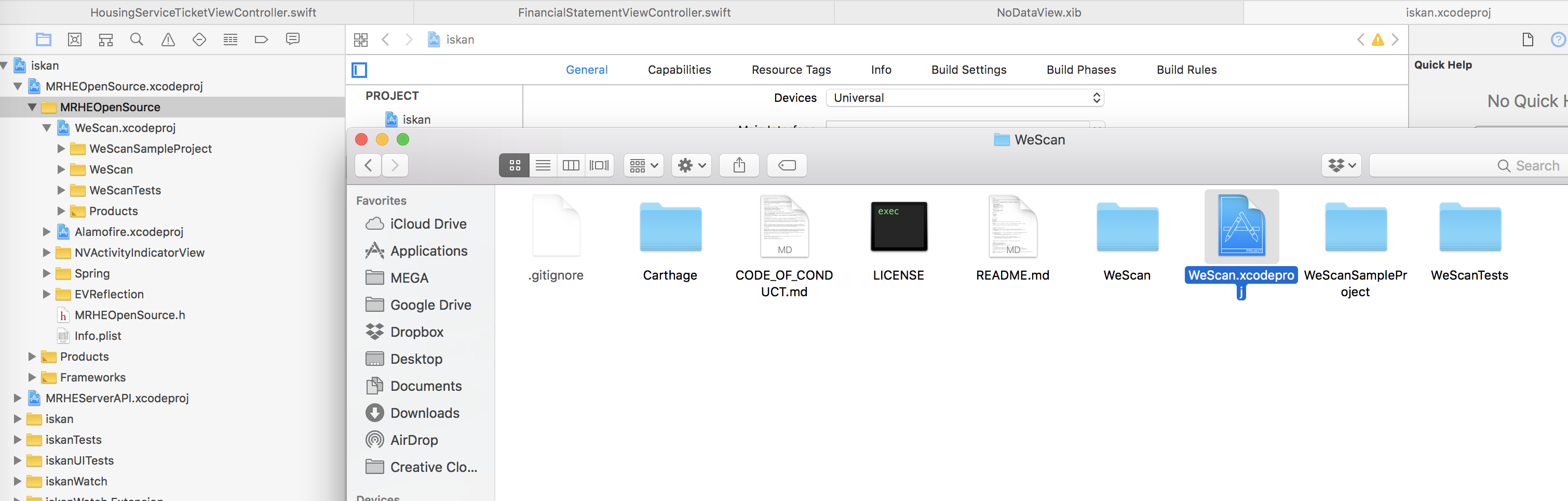Show the Quick Help inspector icon
This screenshot has height=501, width=1568.
point(1558,39)
